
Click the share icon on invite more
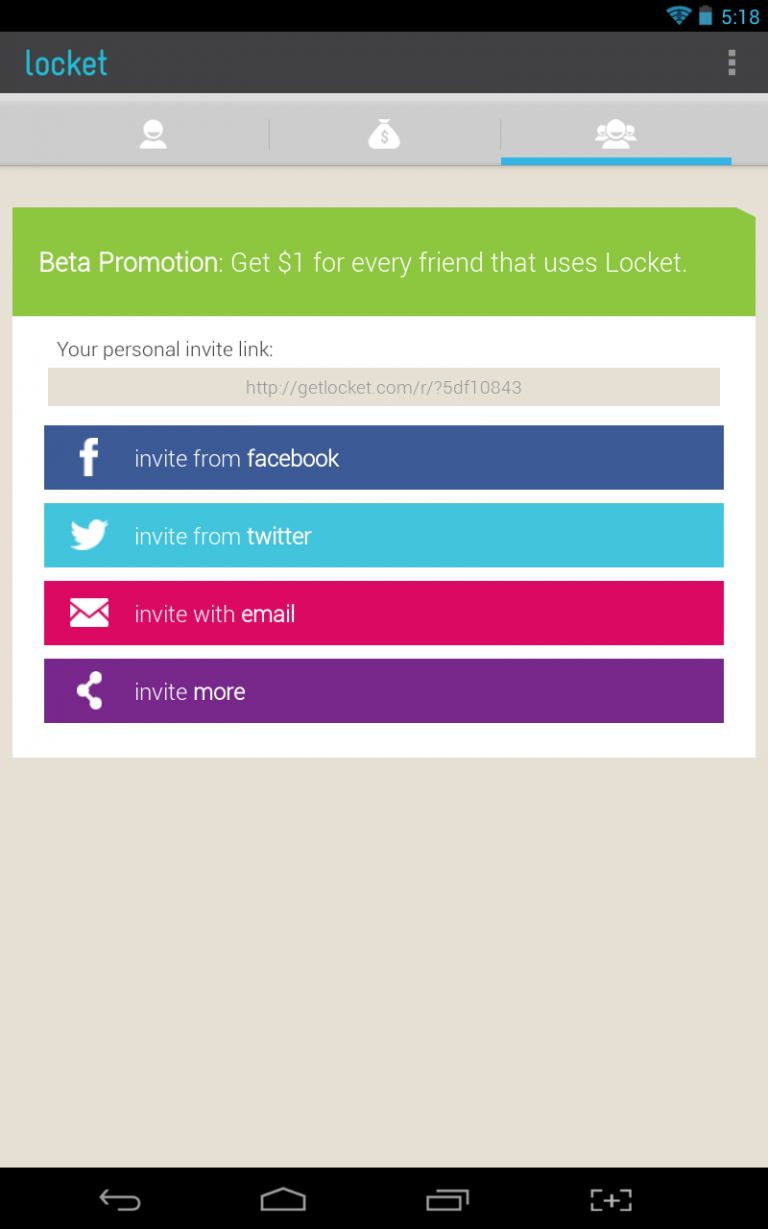tap(88, 690)
